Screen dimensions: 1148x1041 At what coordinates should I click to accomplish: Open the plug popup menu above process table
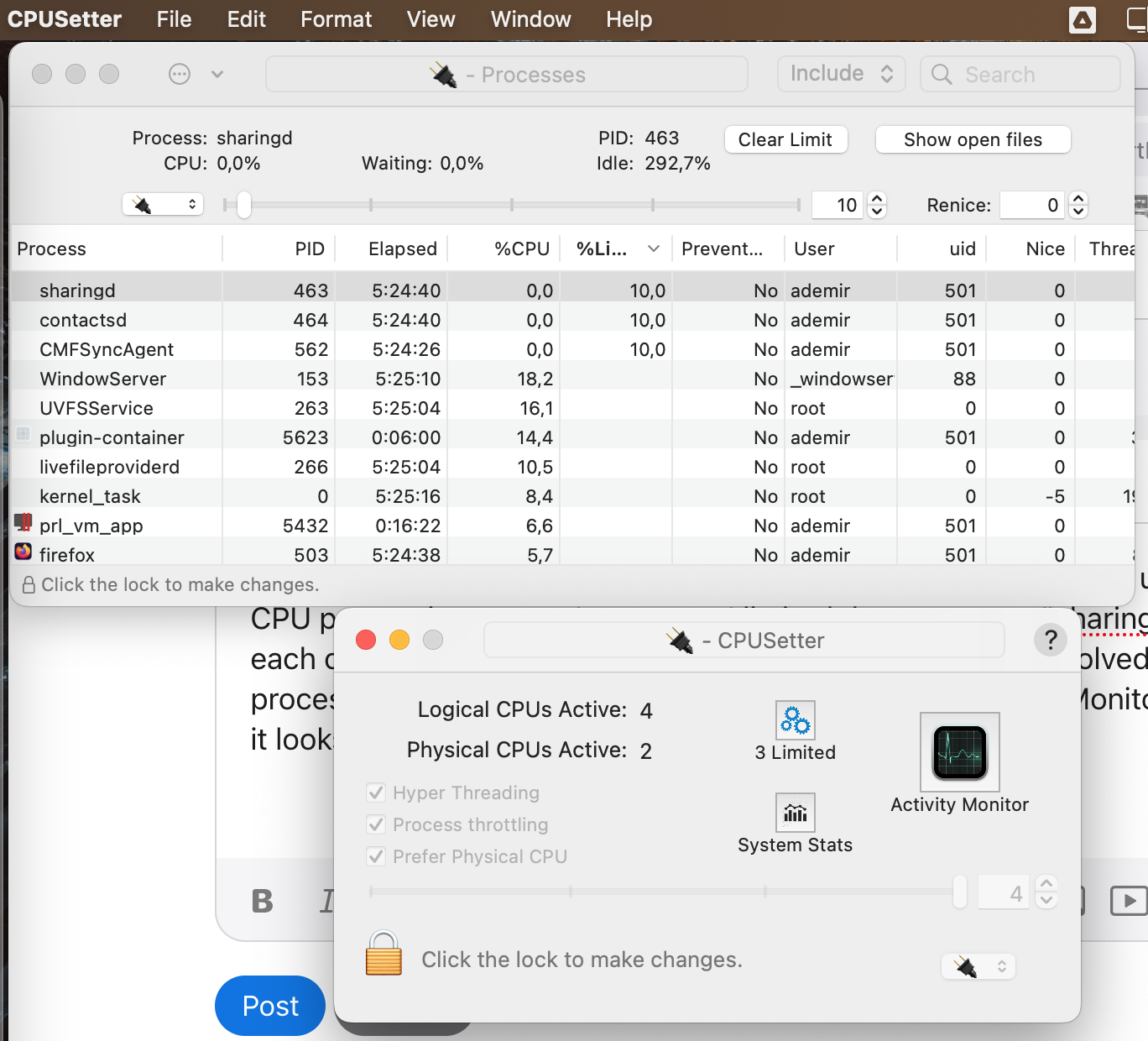point(163,204)
